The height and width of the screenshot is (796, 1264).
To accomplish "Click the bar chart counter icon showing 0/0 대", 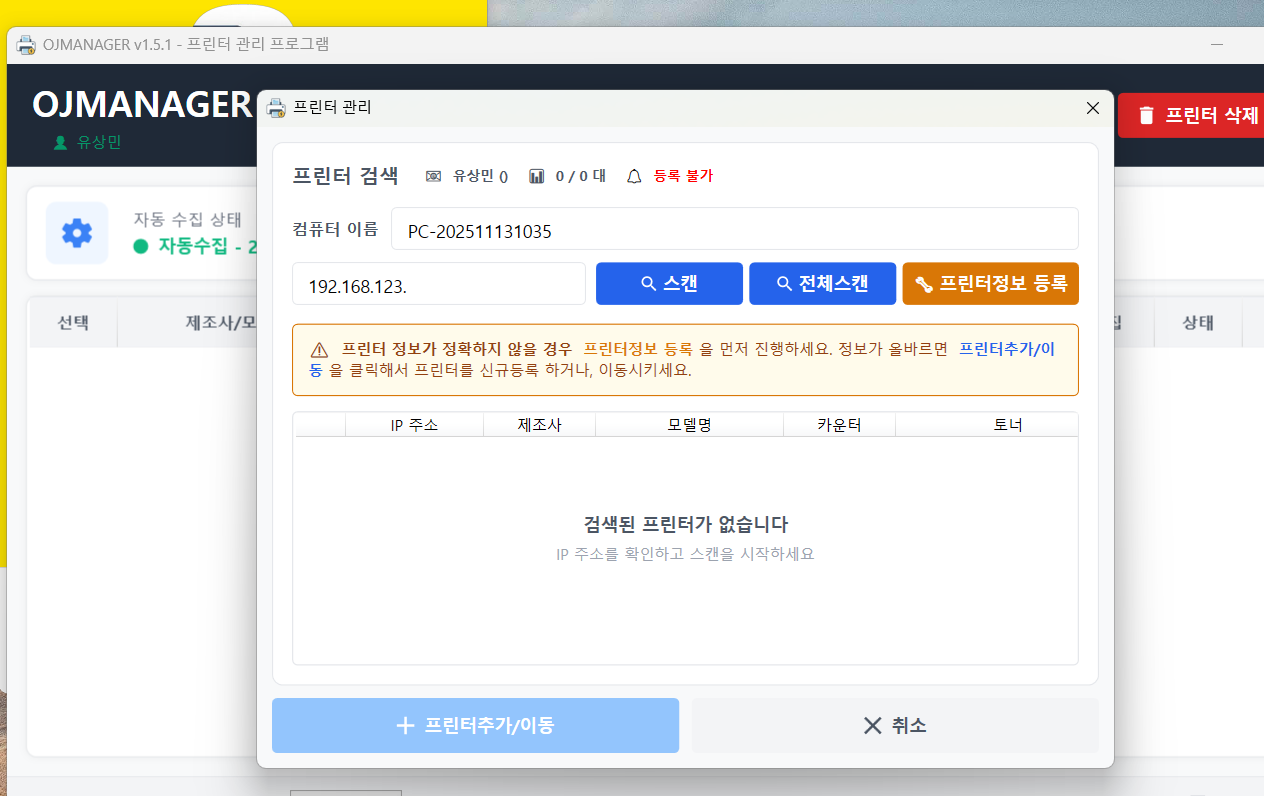I will (535, 175).
